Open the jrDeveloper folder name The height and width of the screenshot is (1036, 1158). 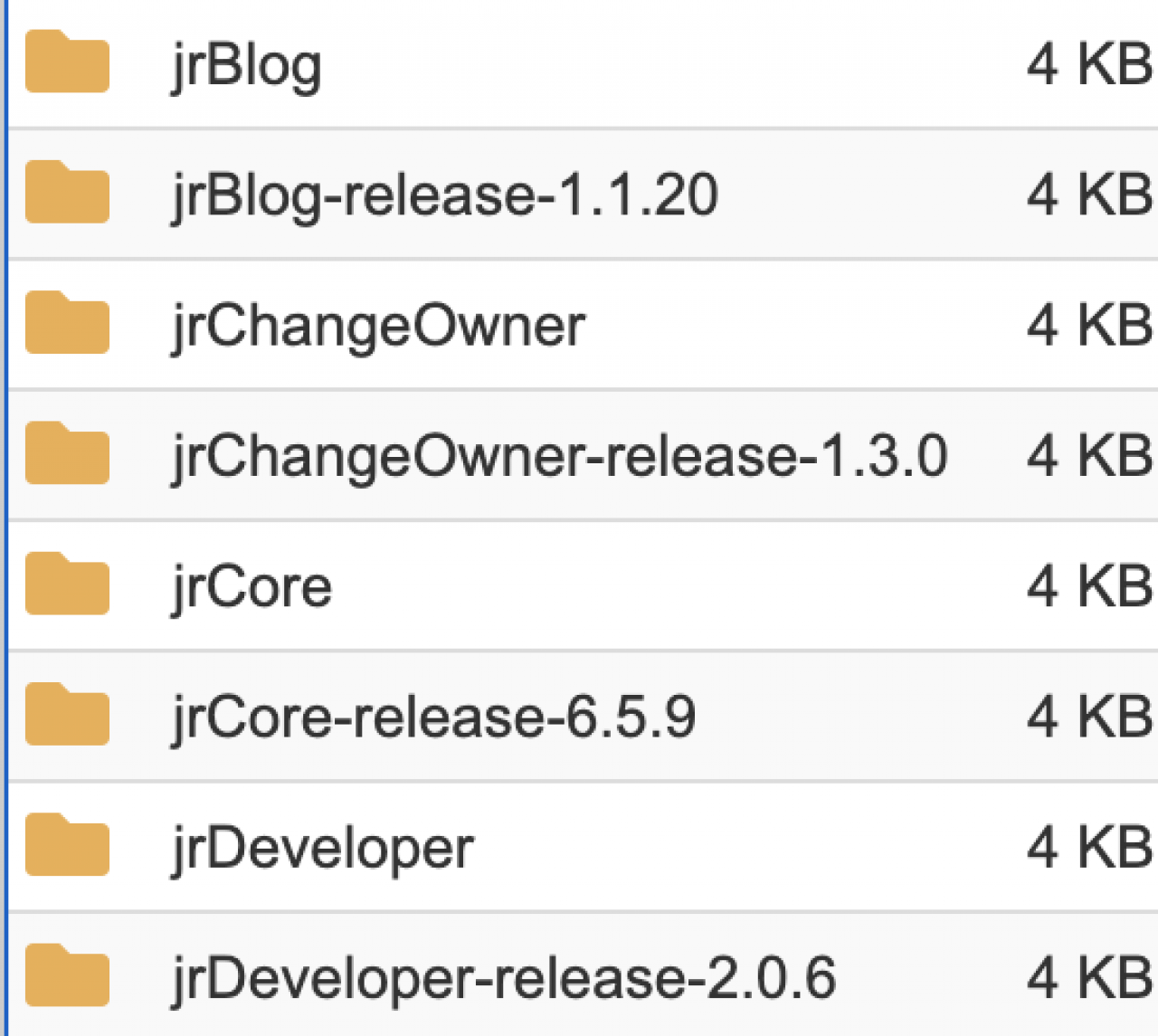coord(322,849)
